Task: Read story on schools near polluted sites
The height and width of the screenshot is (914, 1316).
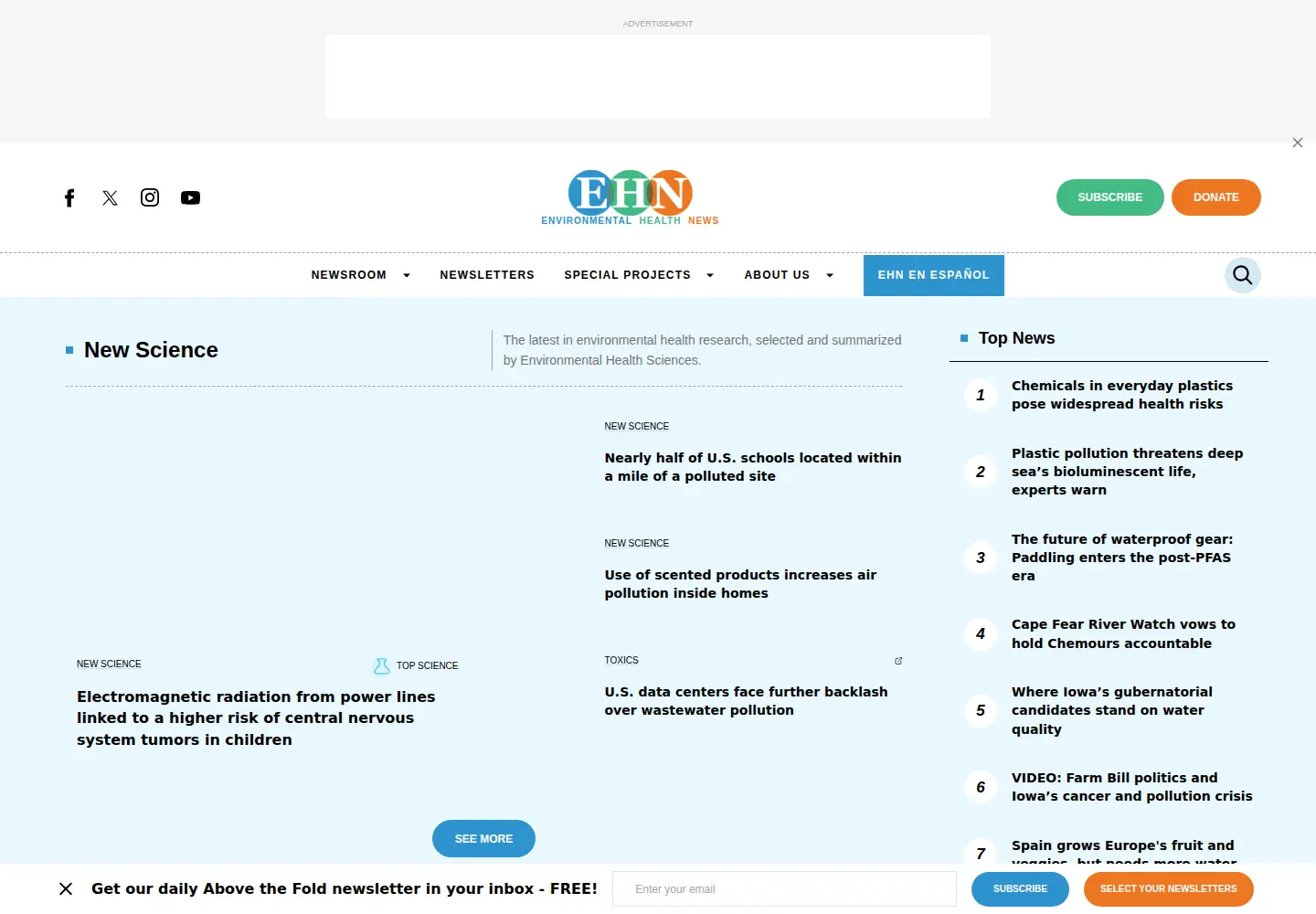Action: (x=753, y=467)
